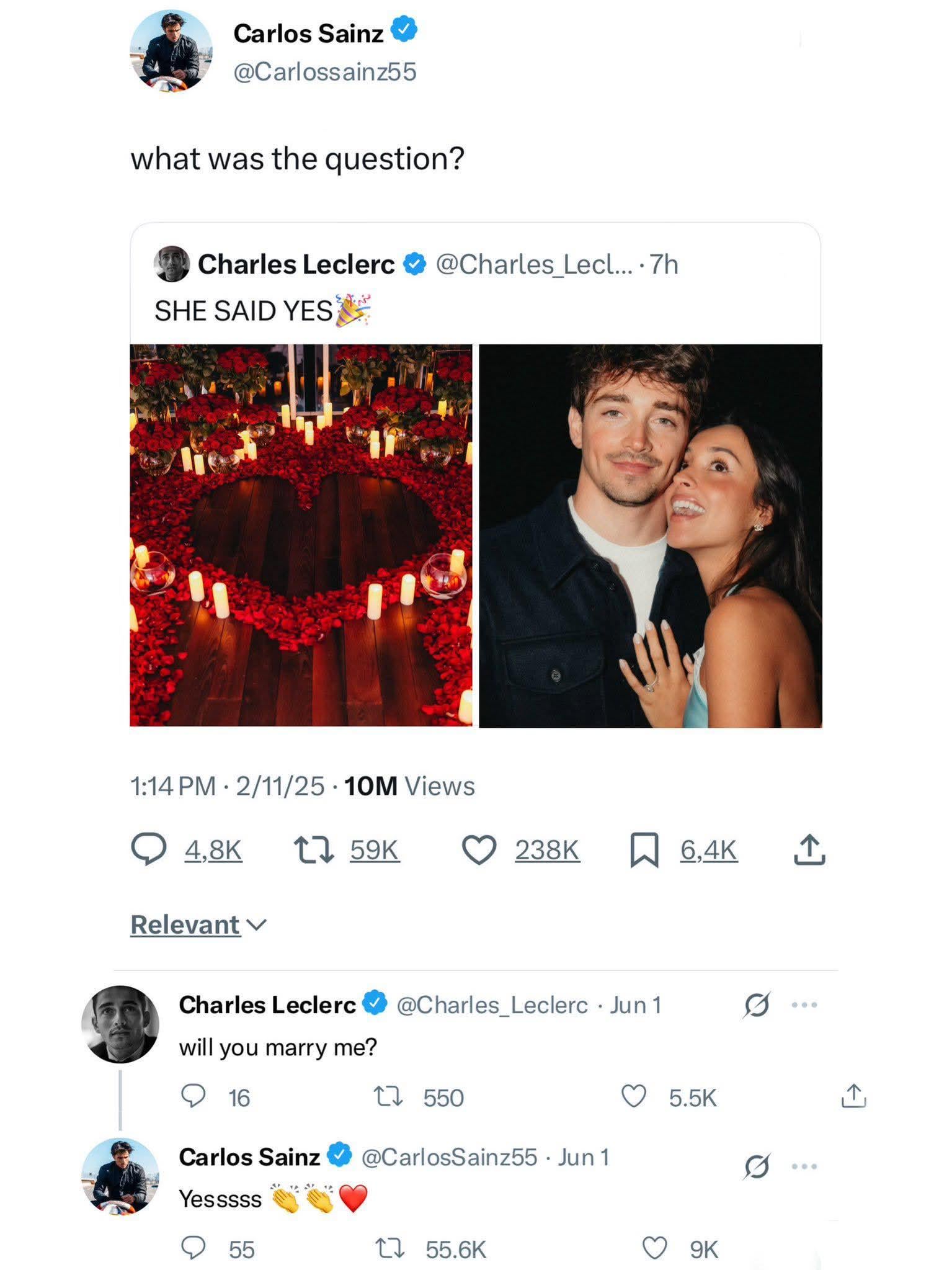Like Charles Leclerc's reply with 5.5K likes
This screenshot has height=1270, width=952.
[x=633, y=1096]
